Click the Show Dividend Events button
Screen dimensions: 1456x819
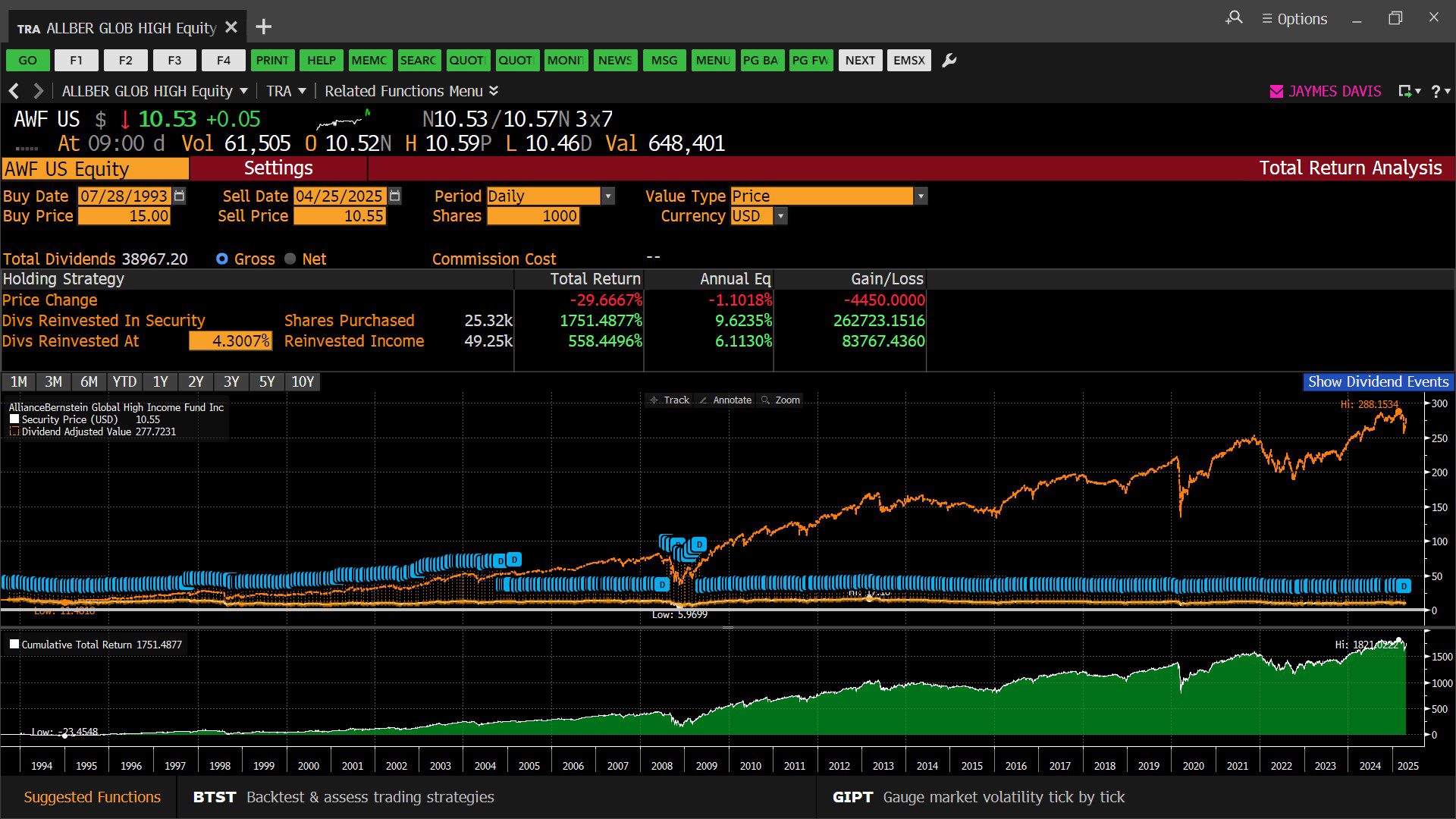click(x=1377, y=382)
